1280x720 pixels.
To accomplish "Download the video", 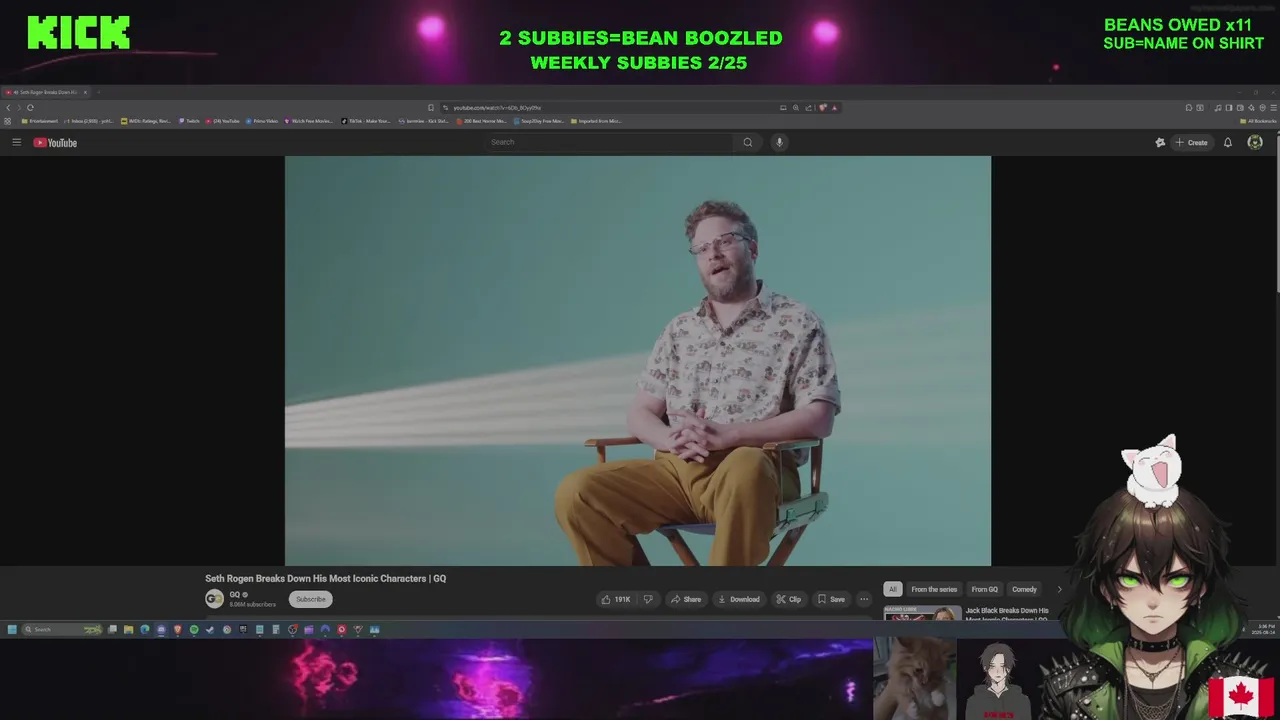I will [739, 599].
